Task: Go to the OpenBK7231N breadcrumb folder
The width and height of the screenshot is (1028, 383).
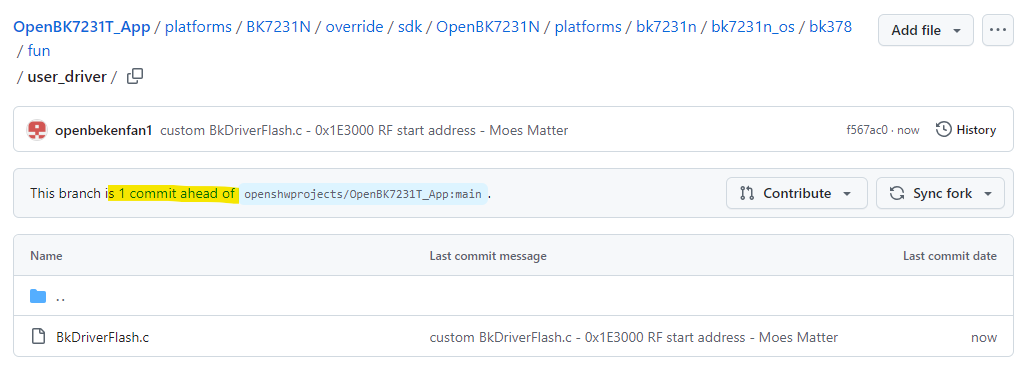Action: click(x=488, y=27)
